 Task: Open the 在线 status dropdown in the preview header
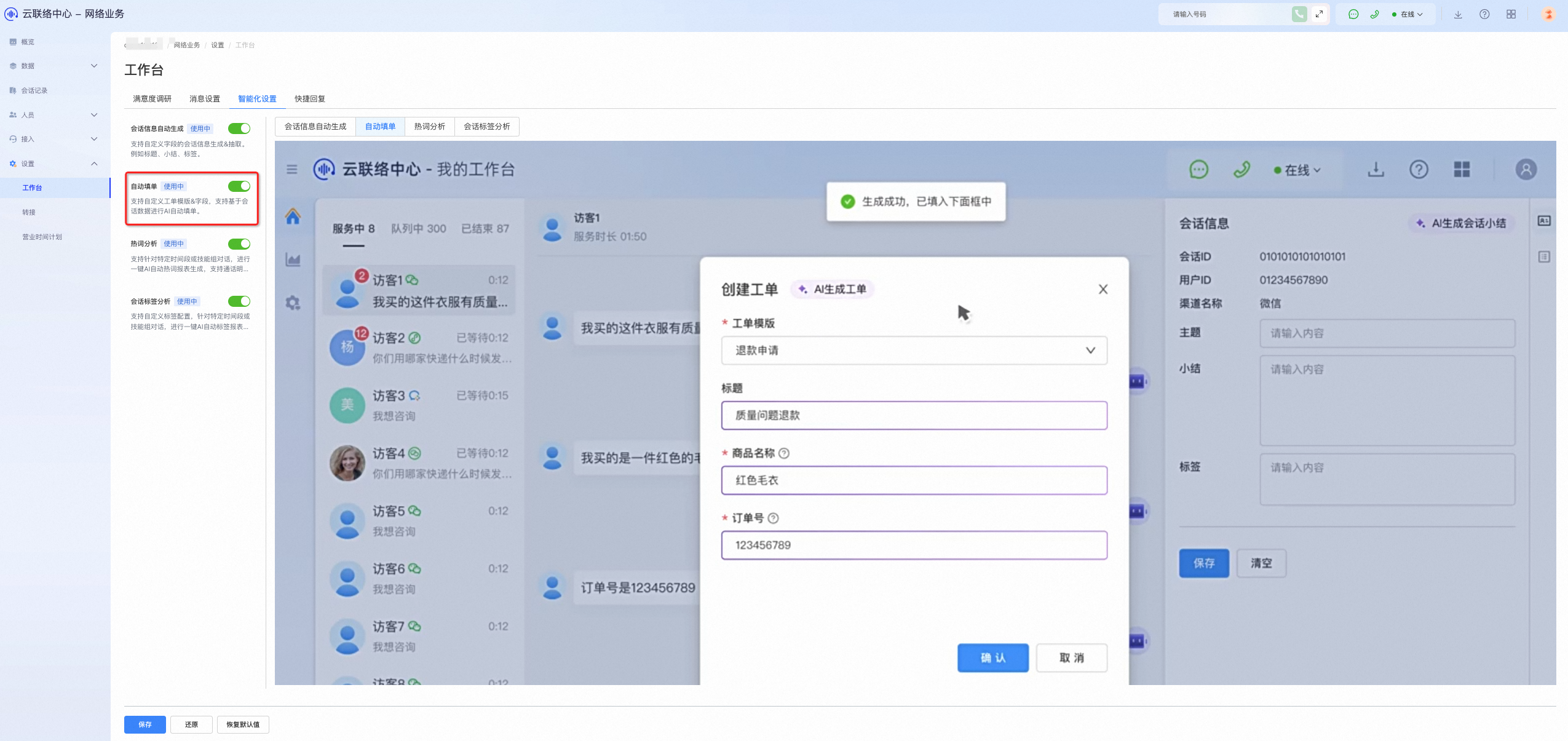click(x=1297, y=170)
